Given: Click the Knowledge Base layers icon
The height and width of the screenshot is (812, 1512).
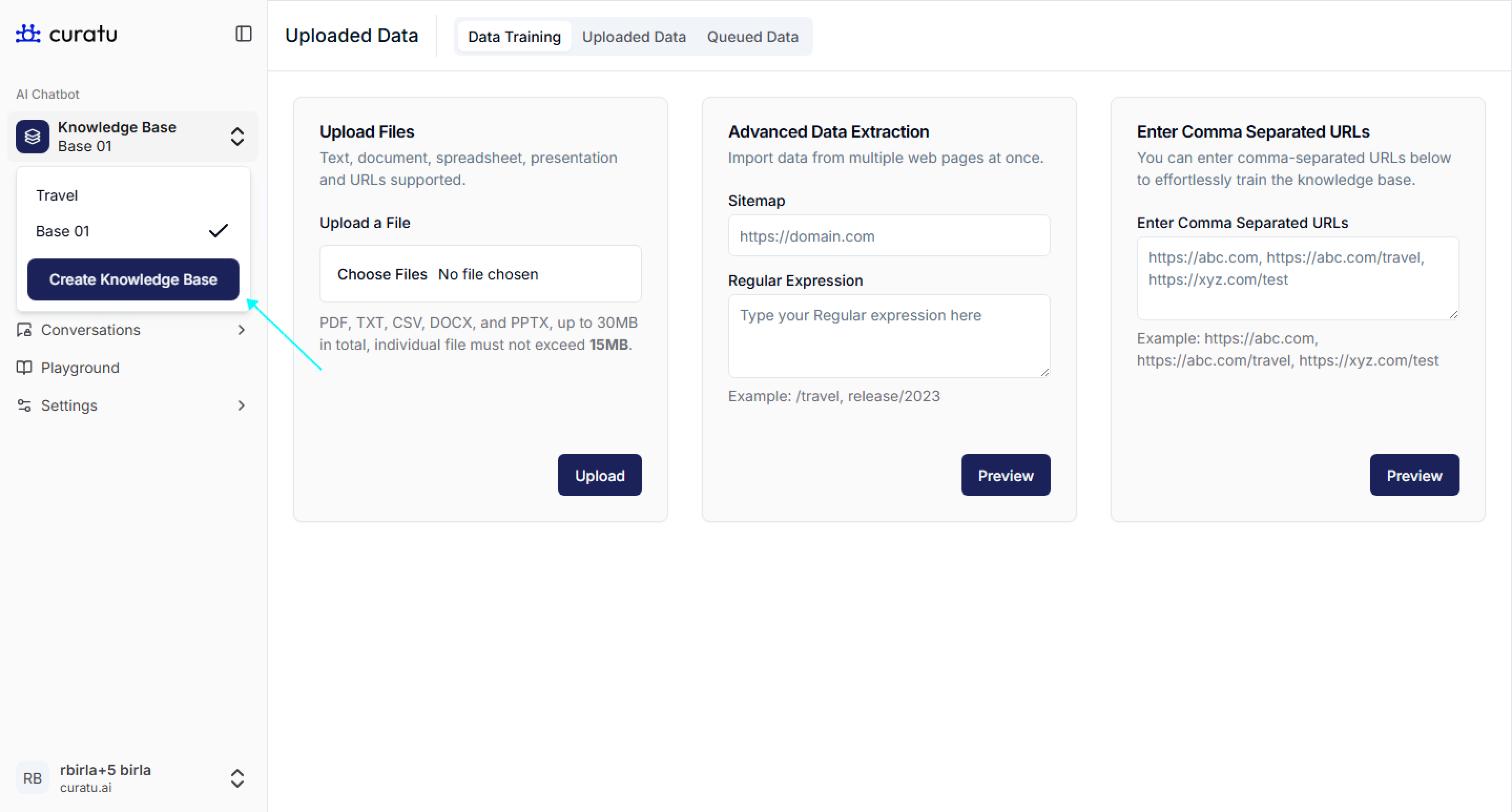Looking at the screenshot, I should tap(32, 137).
